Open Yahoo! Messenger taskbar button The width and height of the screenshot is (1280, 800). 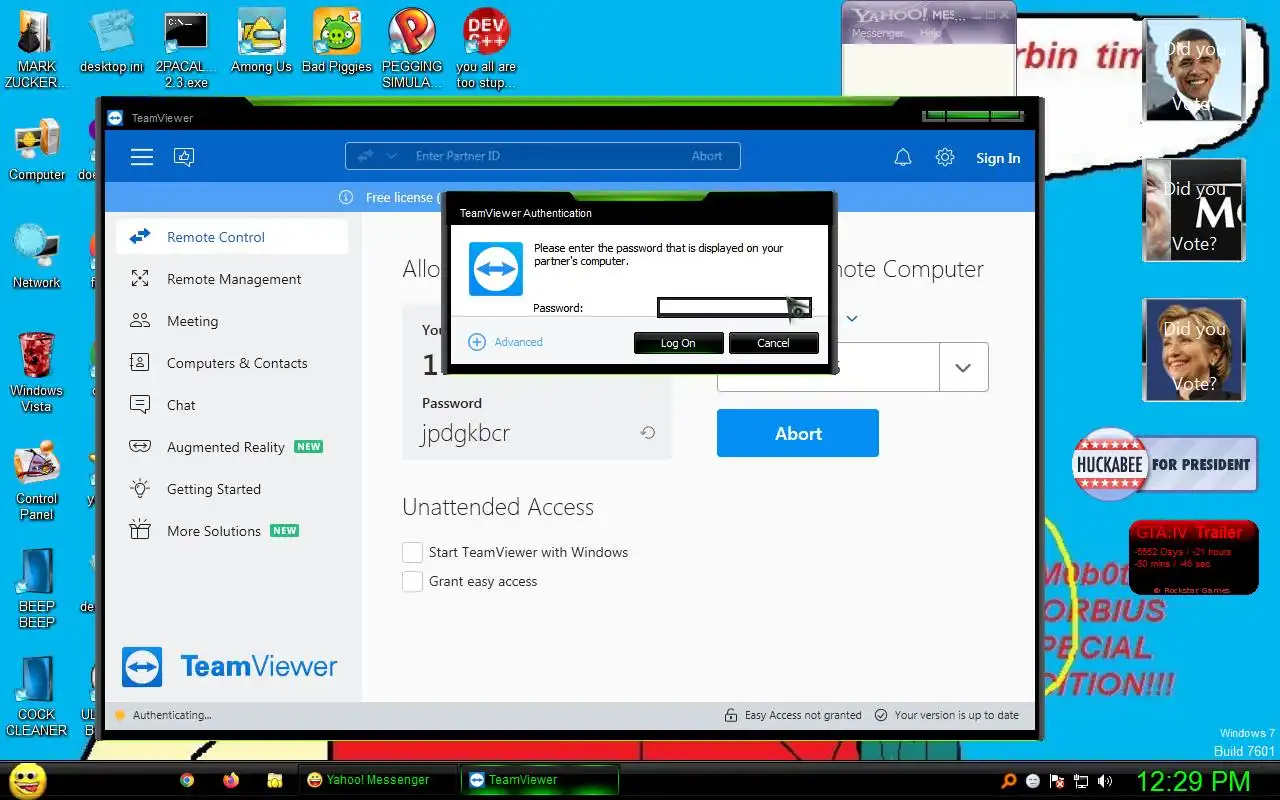[378, 780]
